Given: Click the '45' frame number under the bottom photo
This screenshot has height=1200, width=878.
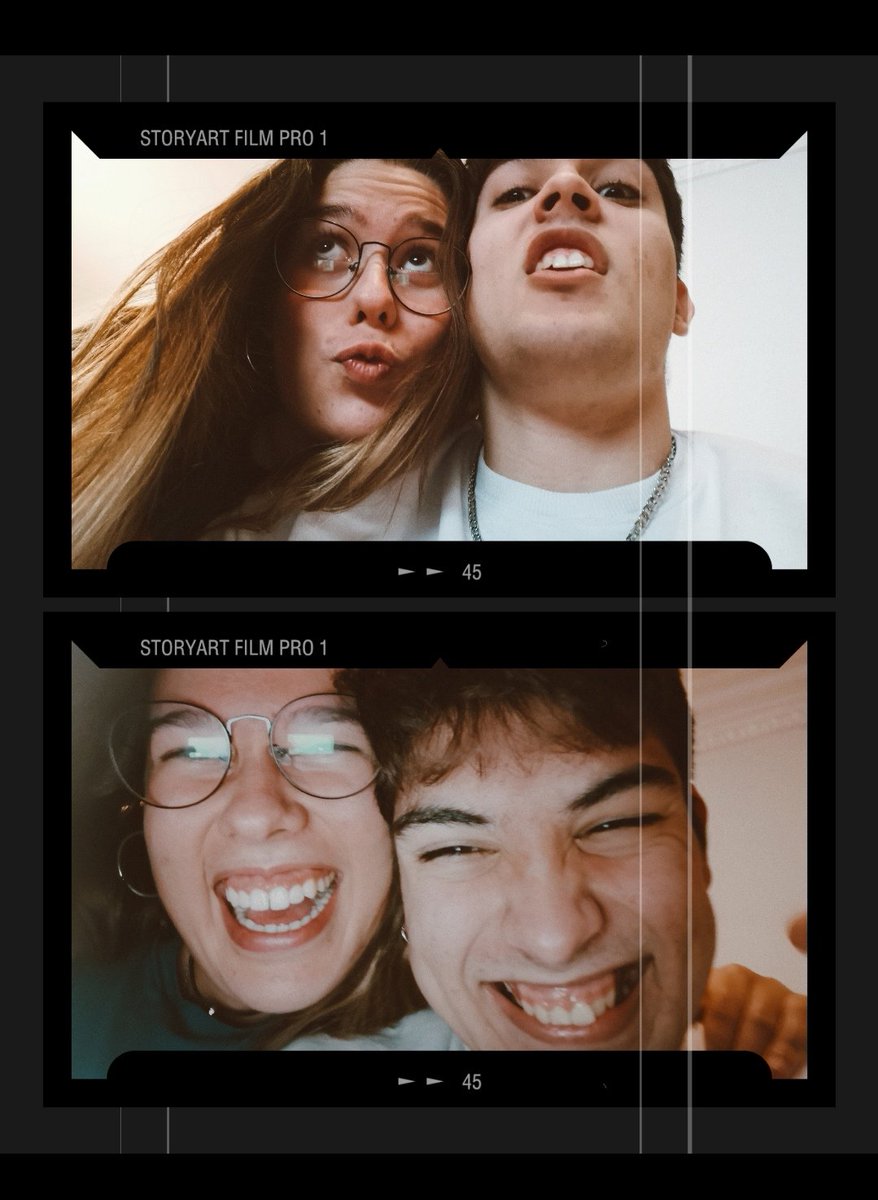Looking at the screenshot, I should point(472,1082).
